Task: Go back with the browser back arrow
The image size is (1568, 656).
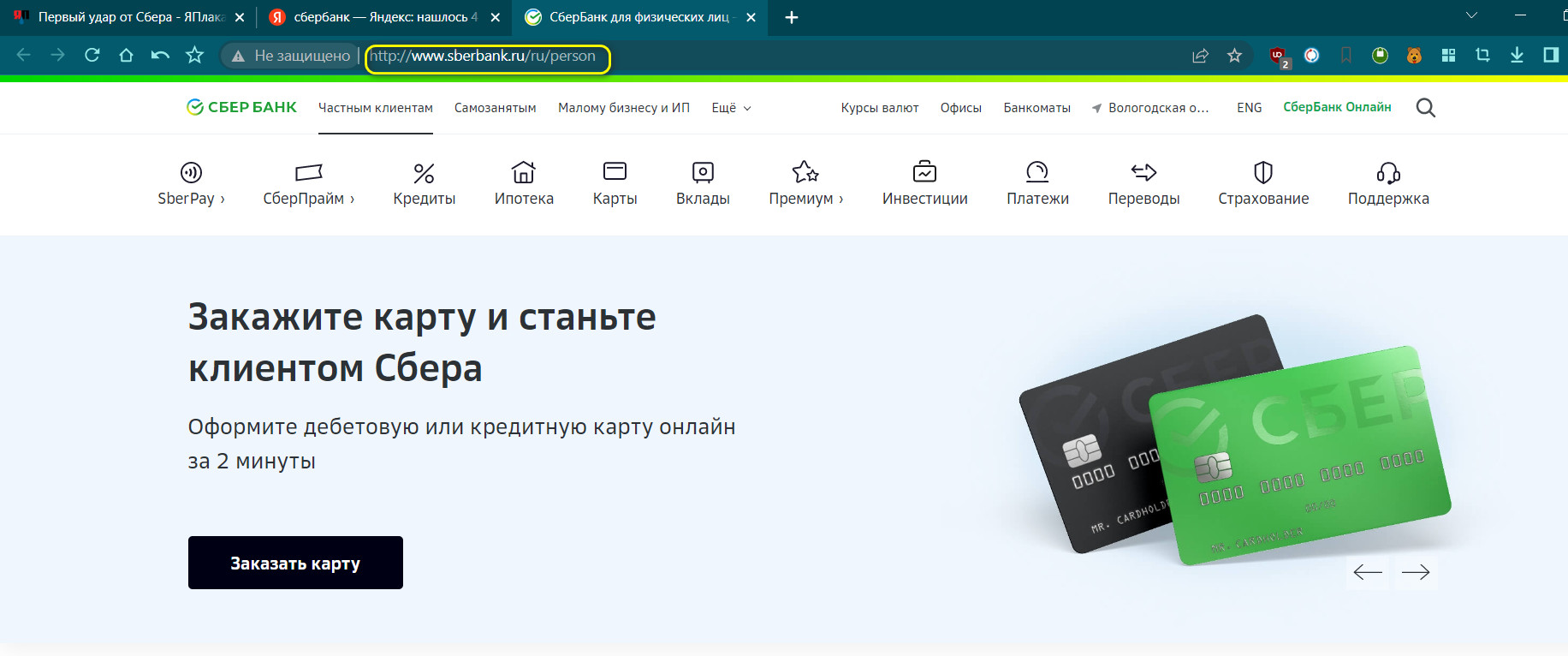Action: coord(24,56)
